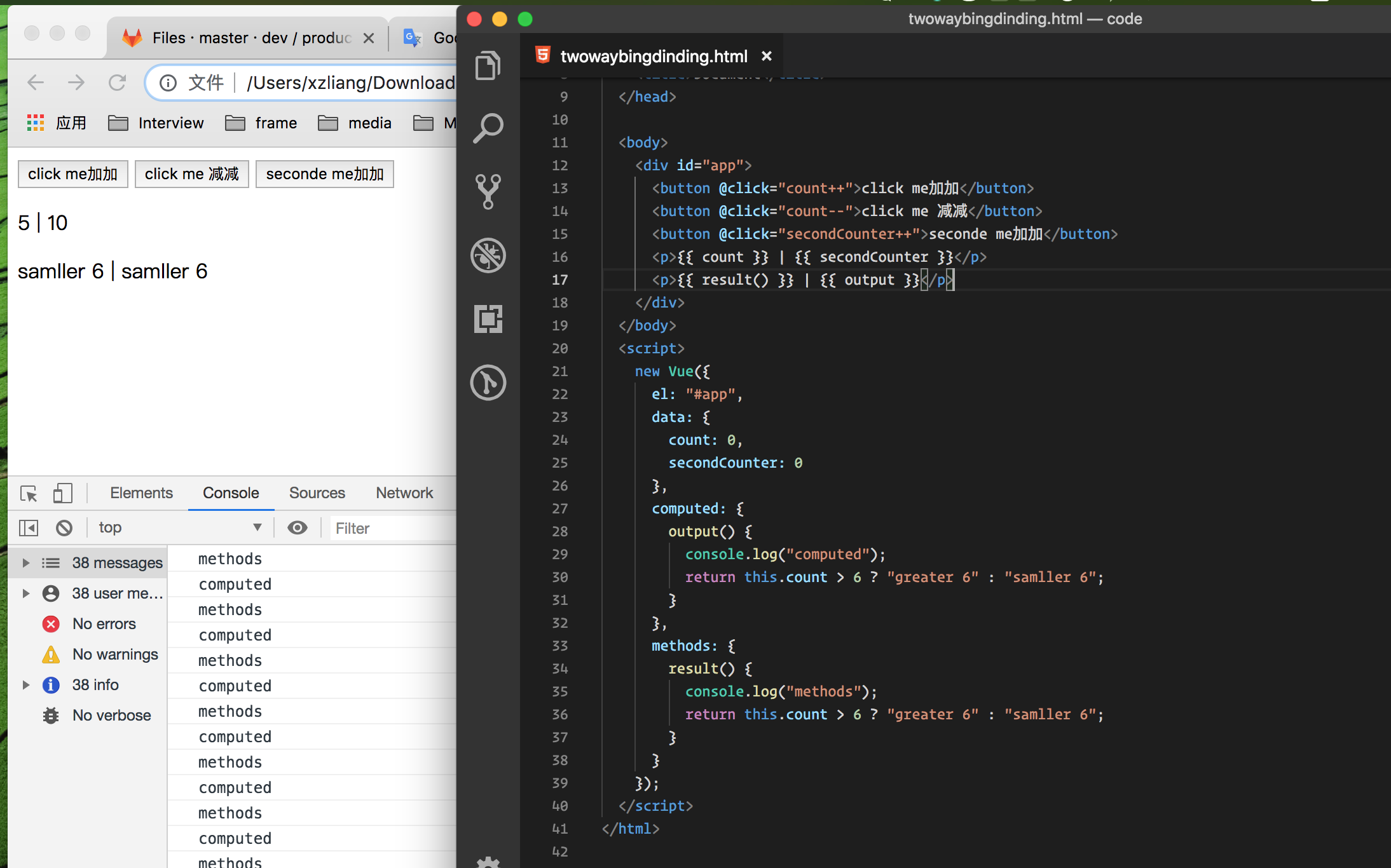Screen dimensions: 1391x868
Task: Switch to the Elements tab
Action: pyautogui.click(x=141, y=493)
